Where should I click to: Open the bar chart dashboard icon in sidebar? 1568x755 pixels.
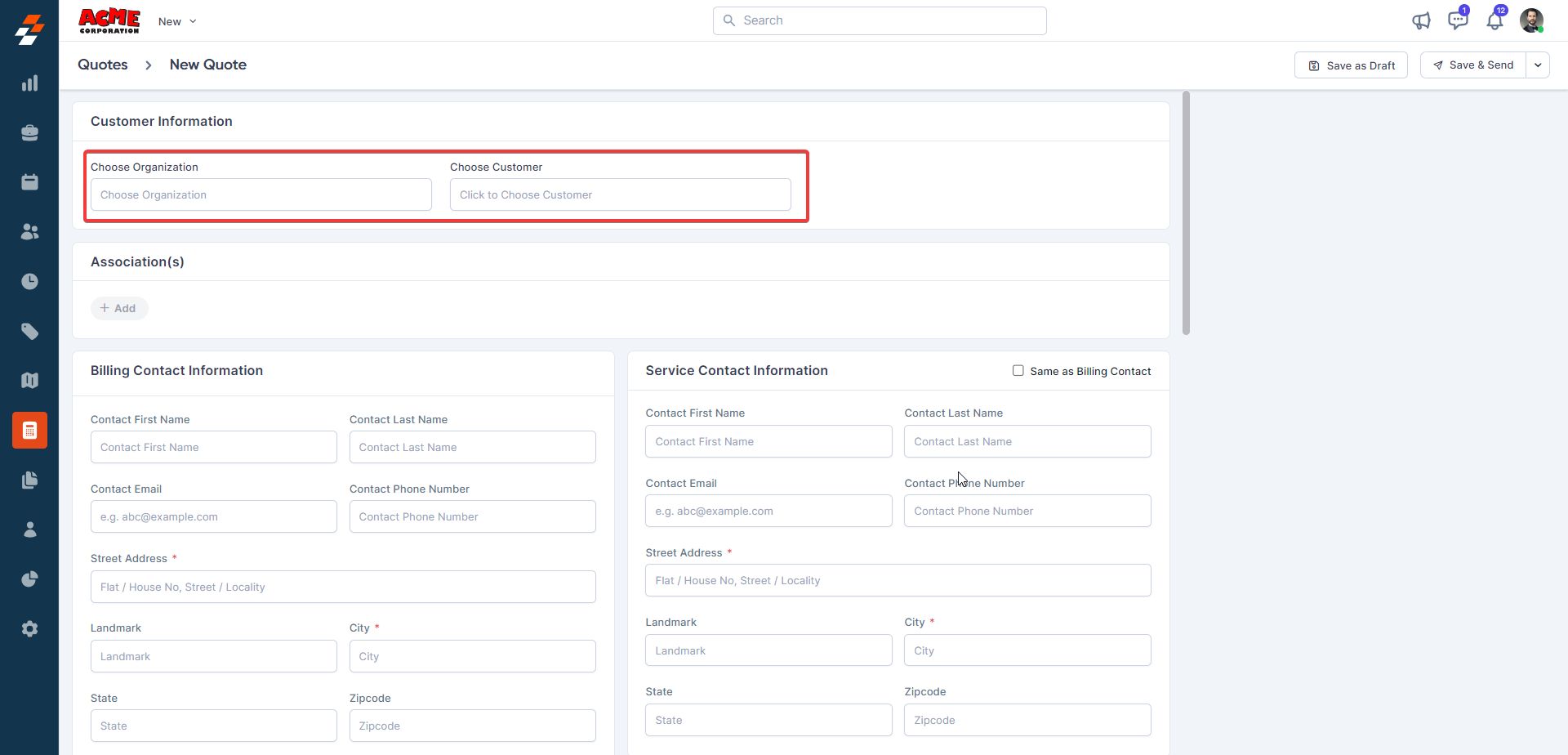[29, 83]
